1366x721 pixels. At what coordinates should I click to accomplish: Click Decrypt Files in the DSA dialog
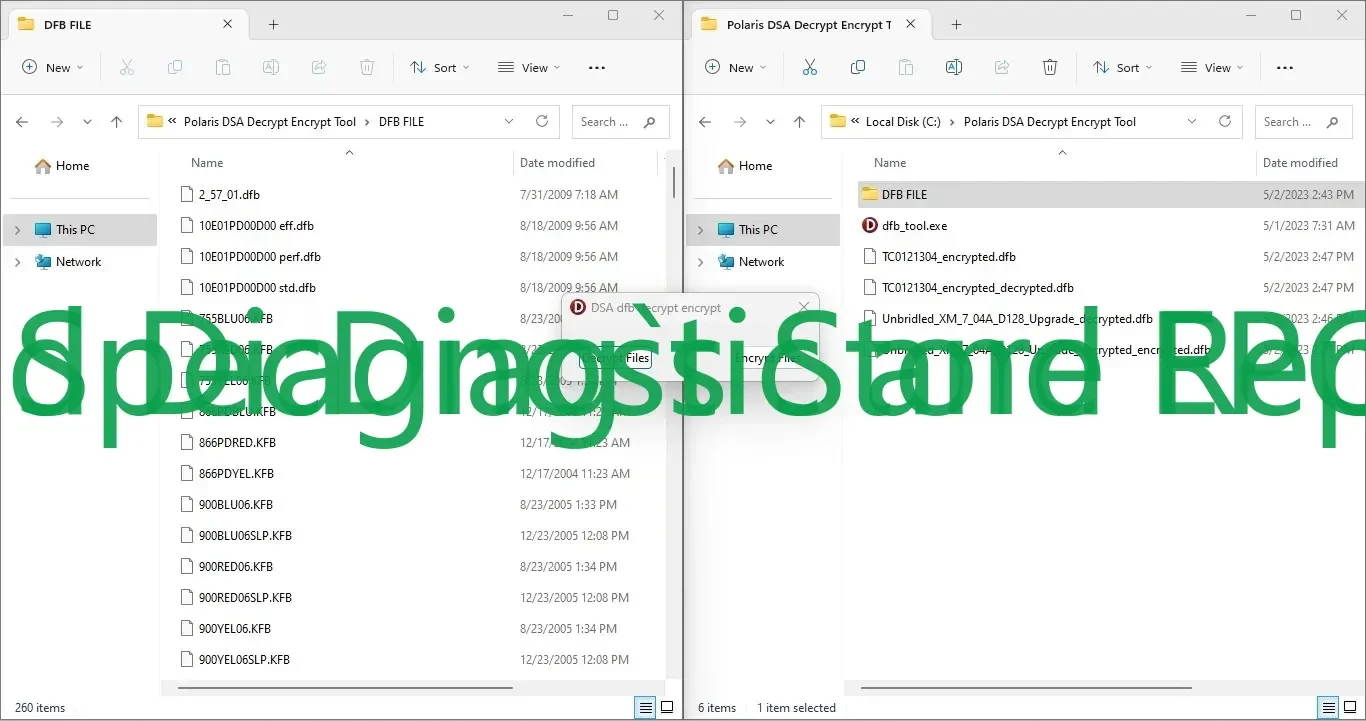(x=616, y=358)
